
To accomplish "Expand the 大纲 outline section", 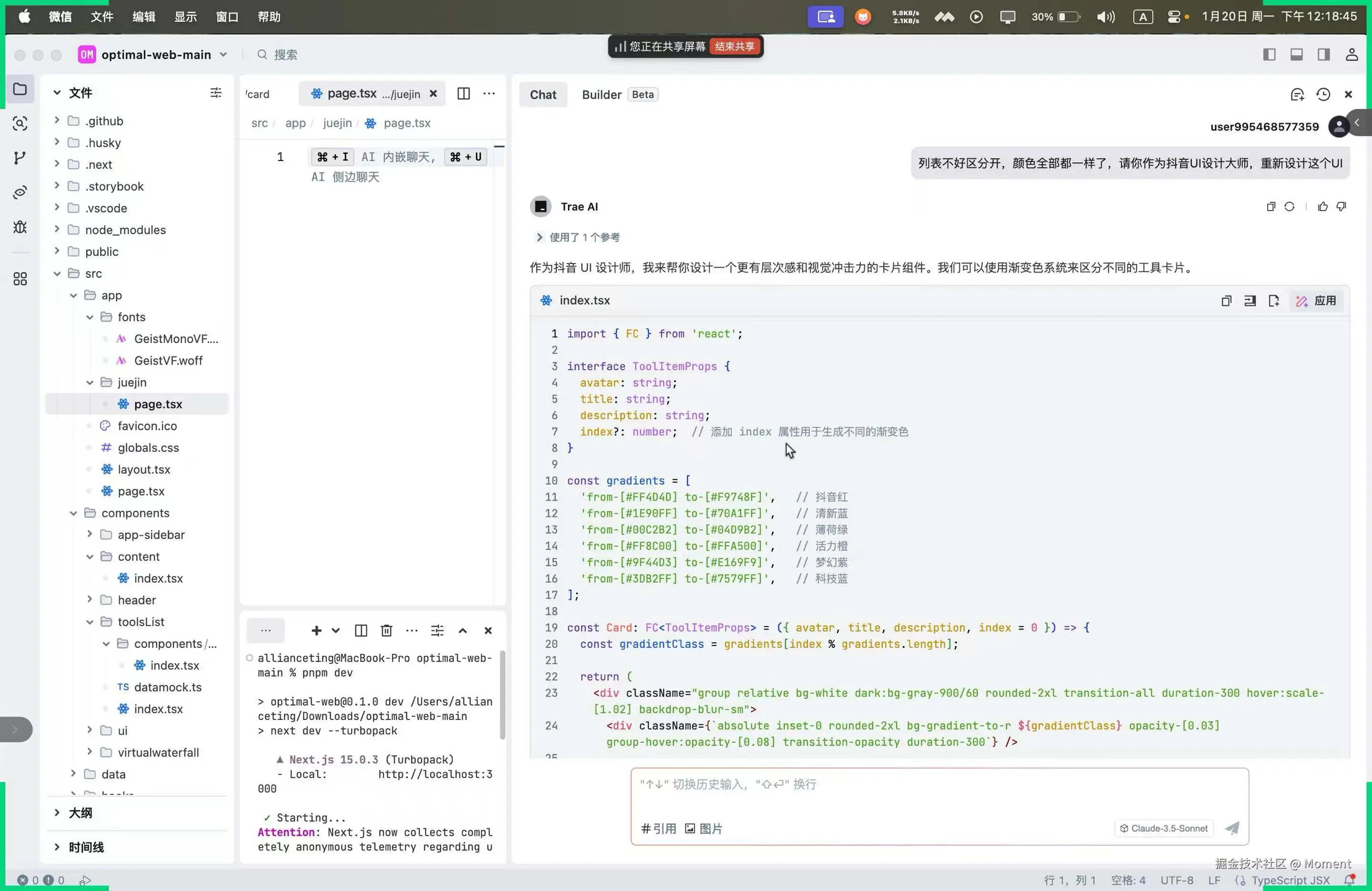I will [57, 812].
